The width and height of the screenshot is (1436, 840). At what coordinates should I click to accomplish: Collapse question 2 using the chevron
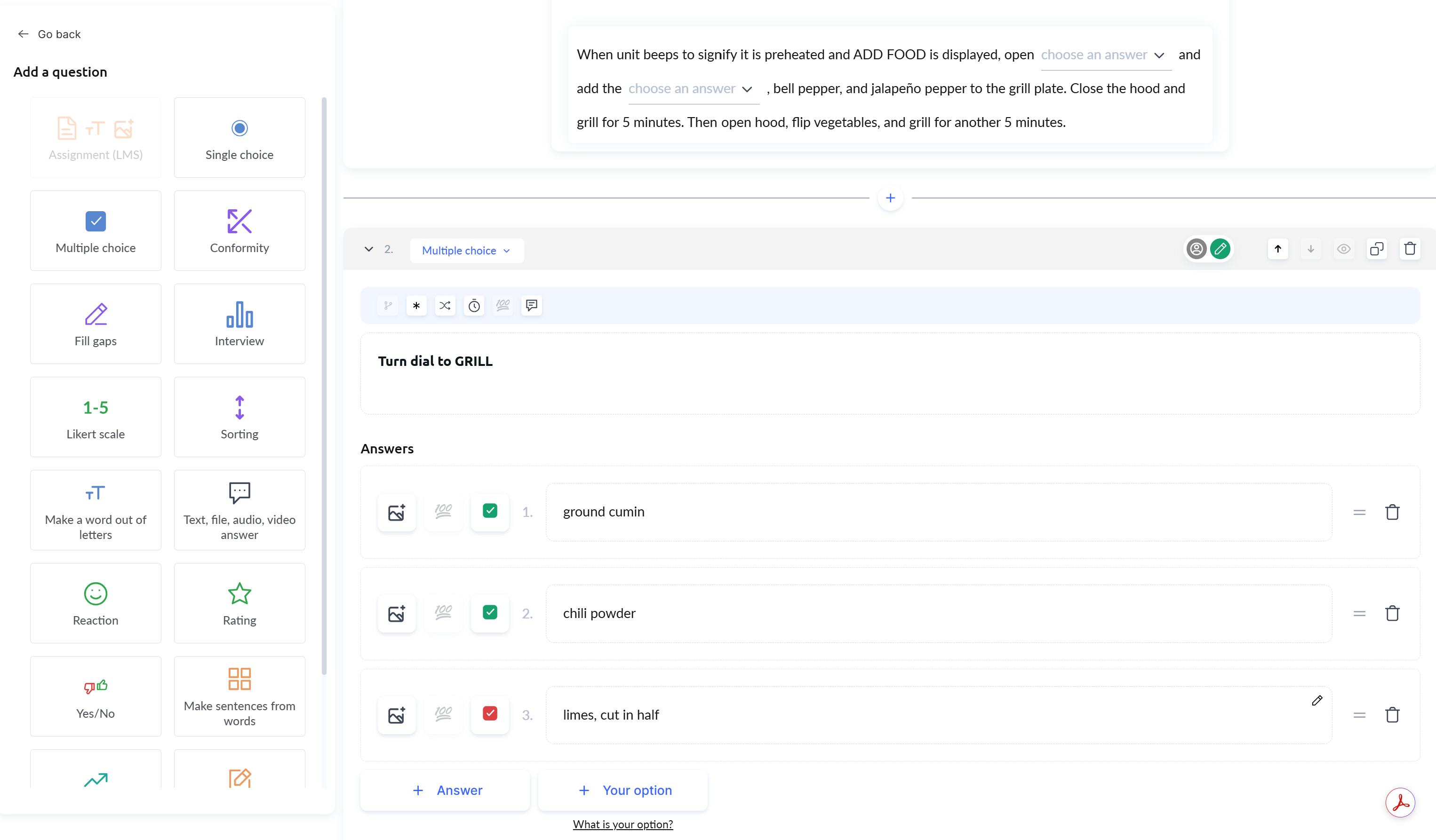(368, 249)
